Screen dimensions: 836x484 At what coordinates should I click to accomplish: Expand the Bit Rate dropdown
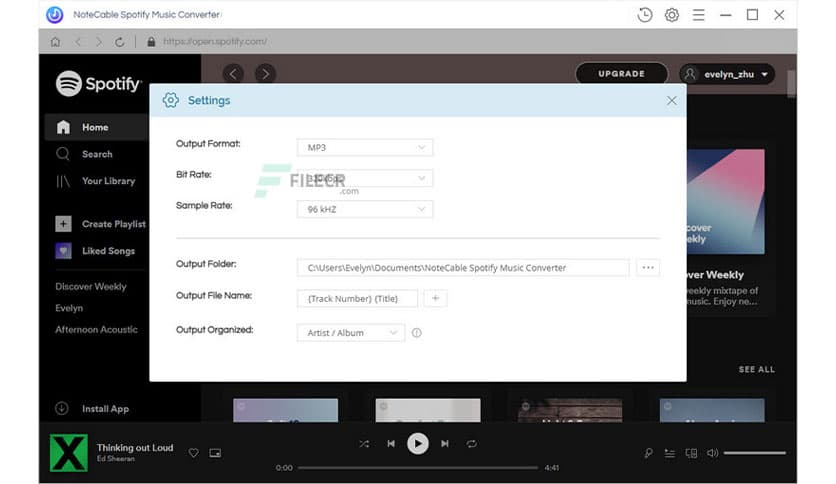click(365, 178)
